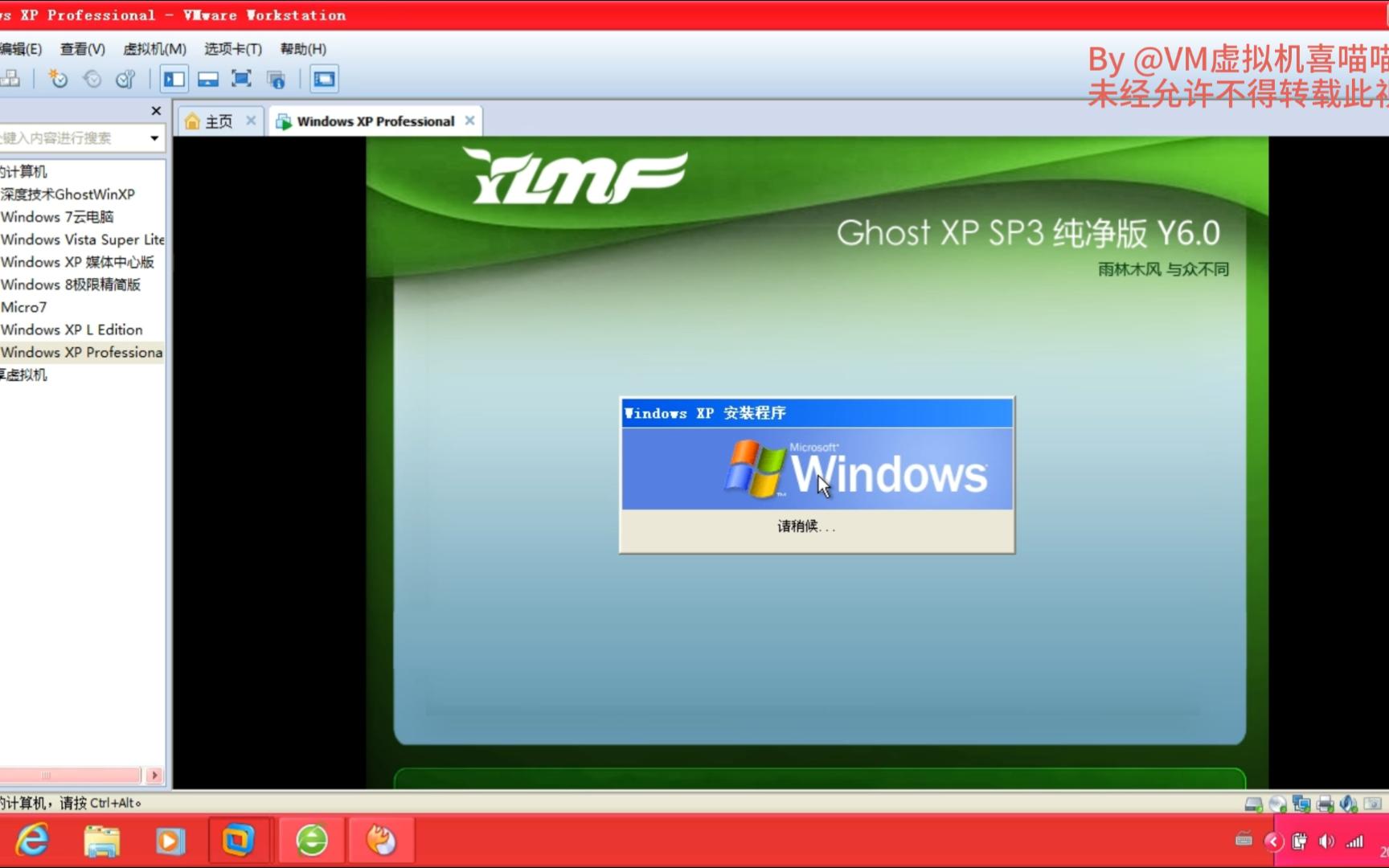The height and width of the screenshot is (868, 1389).
Task: Click the Unity mode toolbar icon
Action: 277,79
